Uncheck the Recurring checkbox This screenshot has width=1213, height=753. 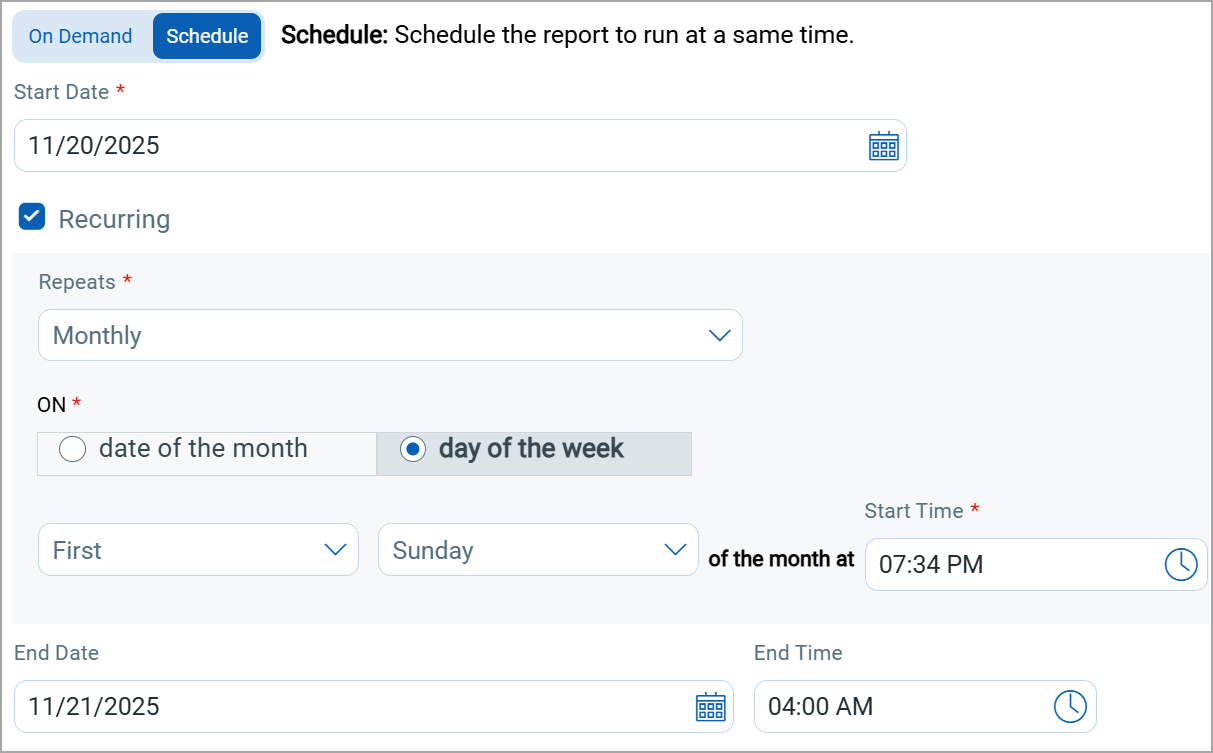click(x=32, y=217)
